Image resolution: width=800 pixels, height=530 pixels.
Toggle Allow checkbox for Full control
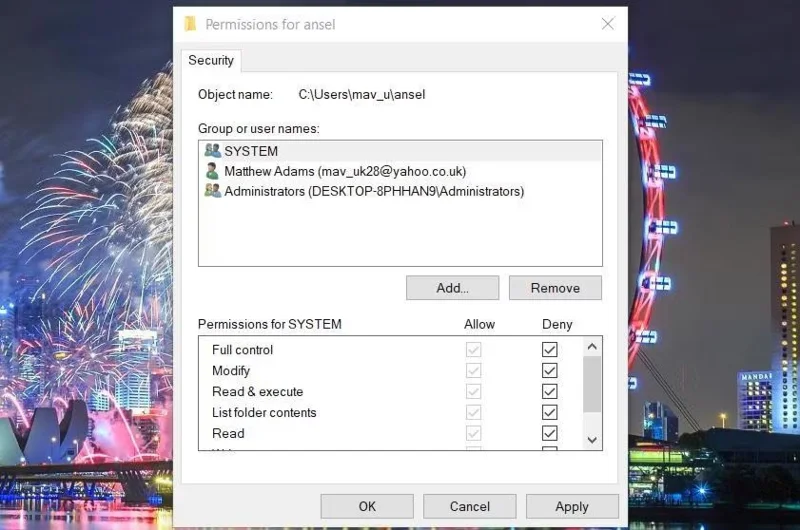point(473,349)
